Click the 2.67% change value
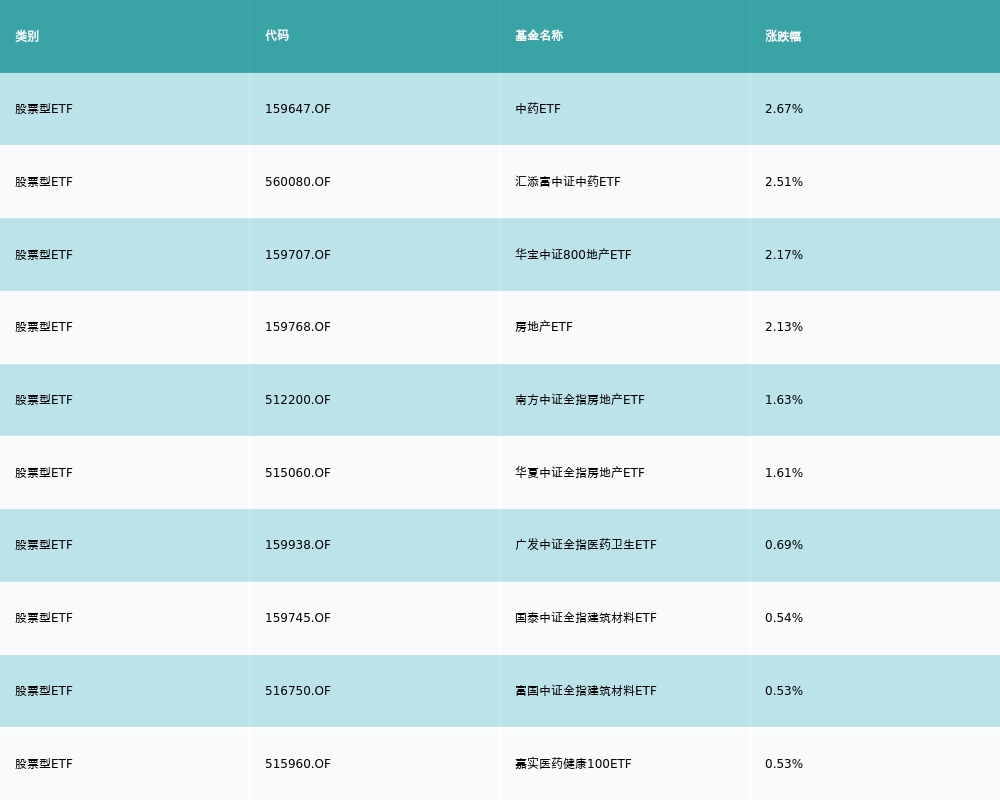The image size is (1000, 800). tap(784, 109)
